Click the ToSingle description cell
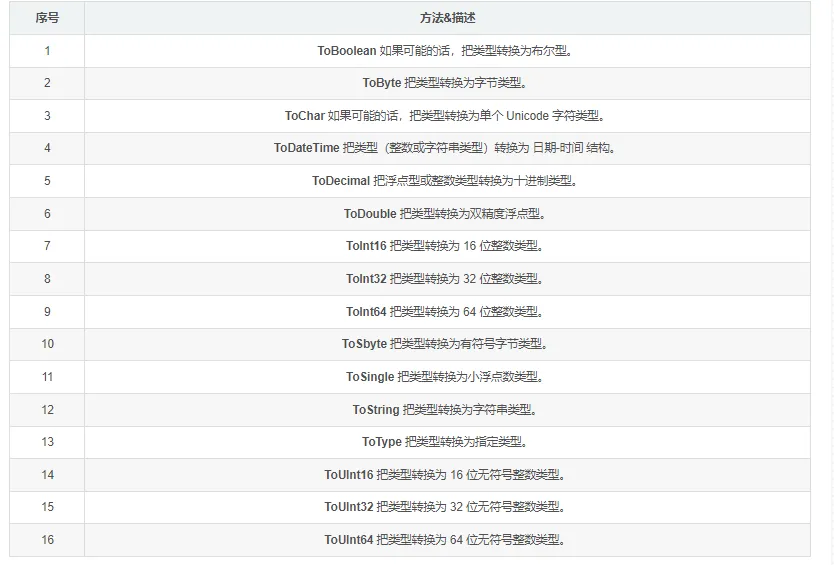This screenshot has width=834, height=565. (447, 377)
